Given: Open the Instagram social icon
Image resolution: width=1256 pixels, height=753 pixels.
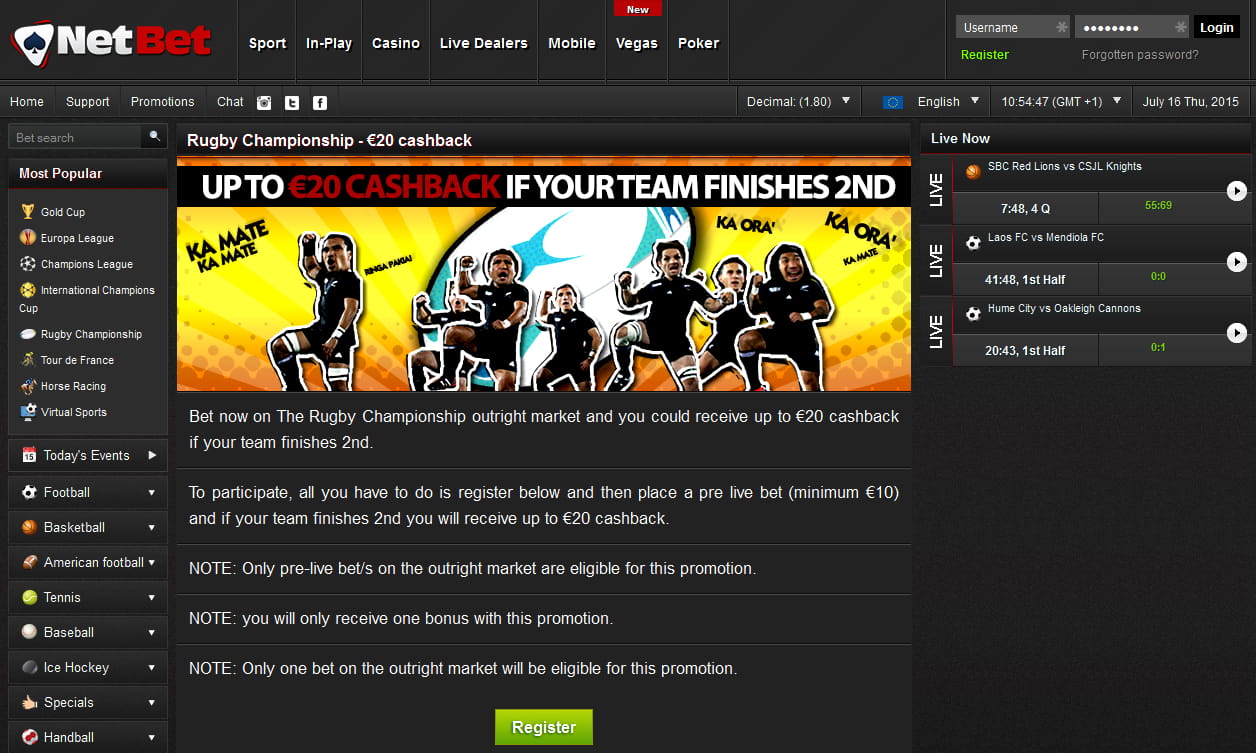Looking at the screenshot, I should pos(264,102).
